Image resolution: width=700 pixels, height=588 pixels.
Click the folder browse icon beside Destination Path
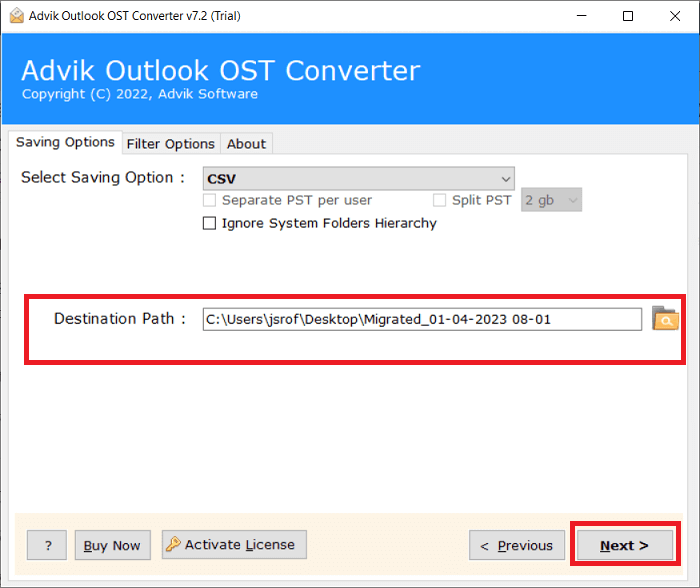coord(665,318)
